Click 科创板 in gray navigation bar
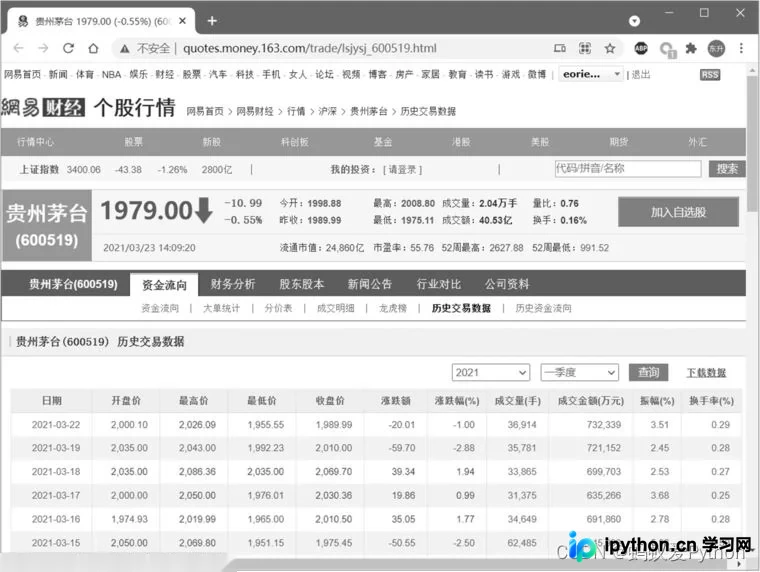The height and width of the screenshot is (572, 760). coord(295,142)
